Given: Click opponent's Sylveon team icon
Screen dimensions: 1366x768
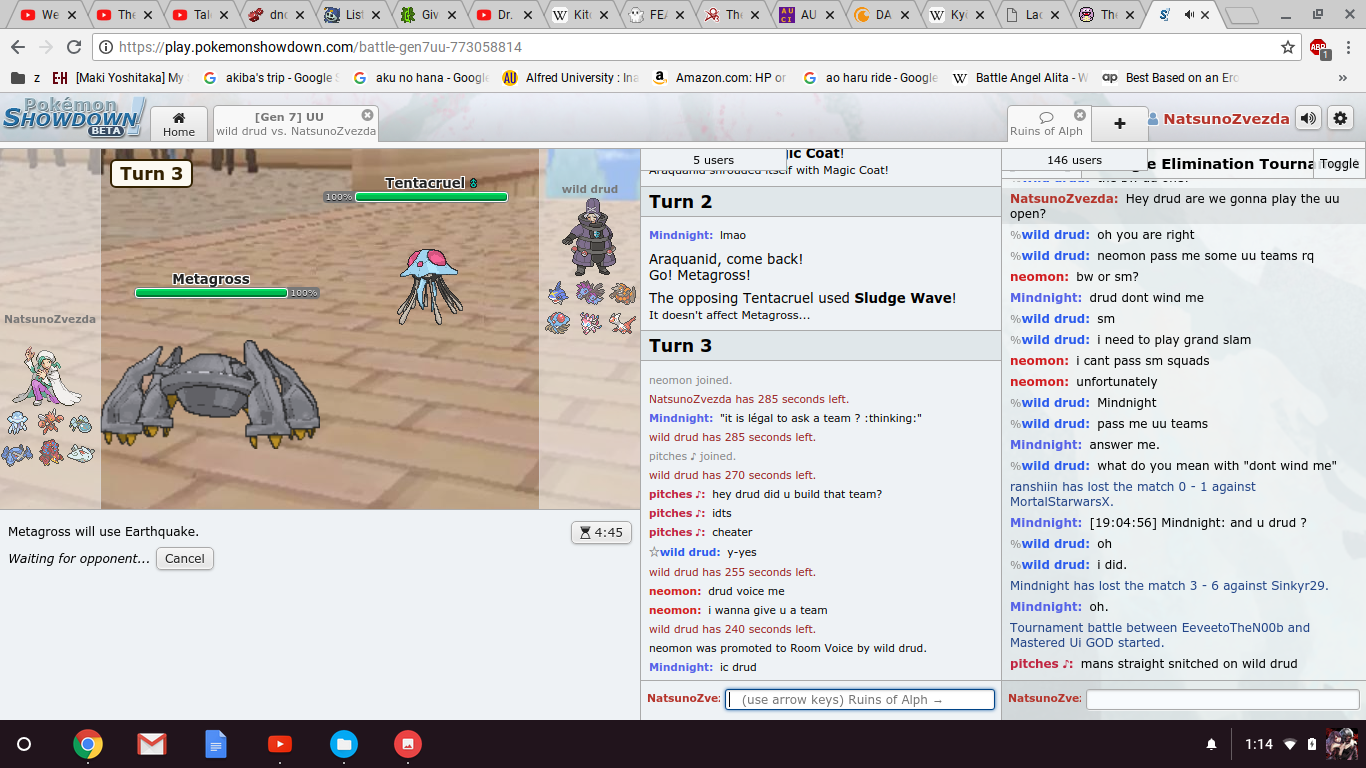Looking at the screenshot, I should (x=591, y=323).
